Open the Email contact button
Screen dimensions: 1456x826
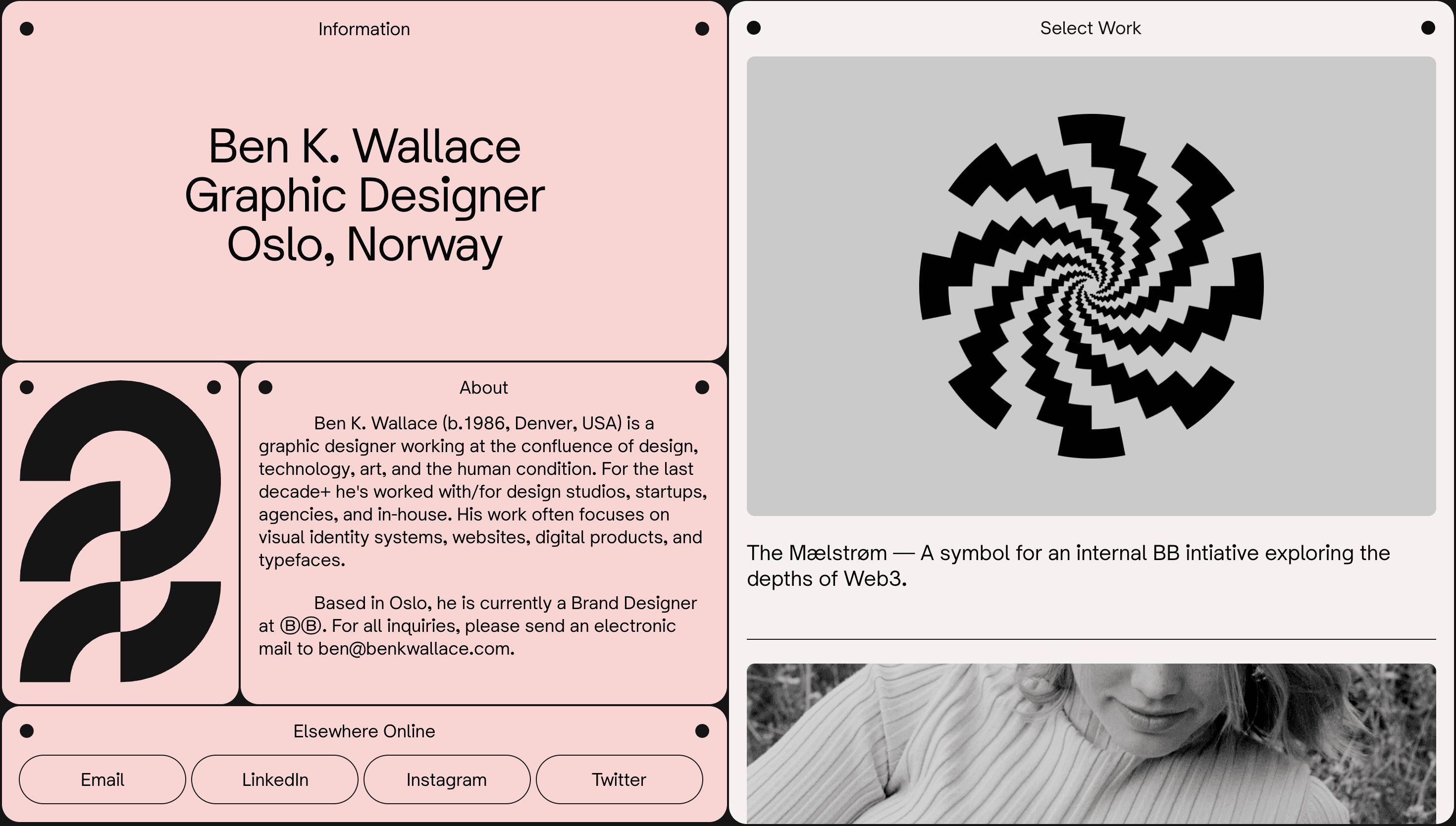102,779
